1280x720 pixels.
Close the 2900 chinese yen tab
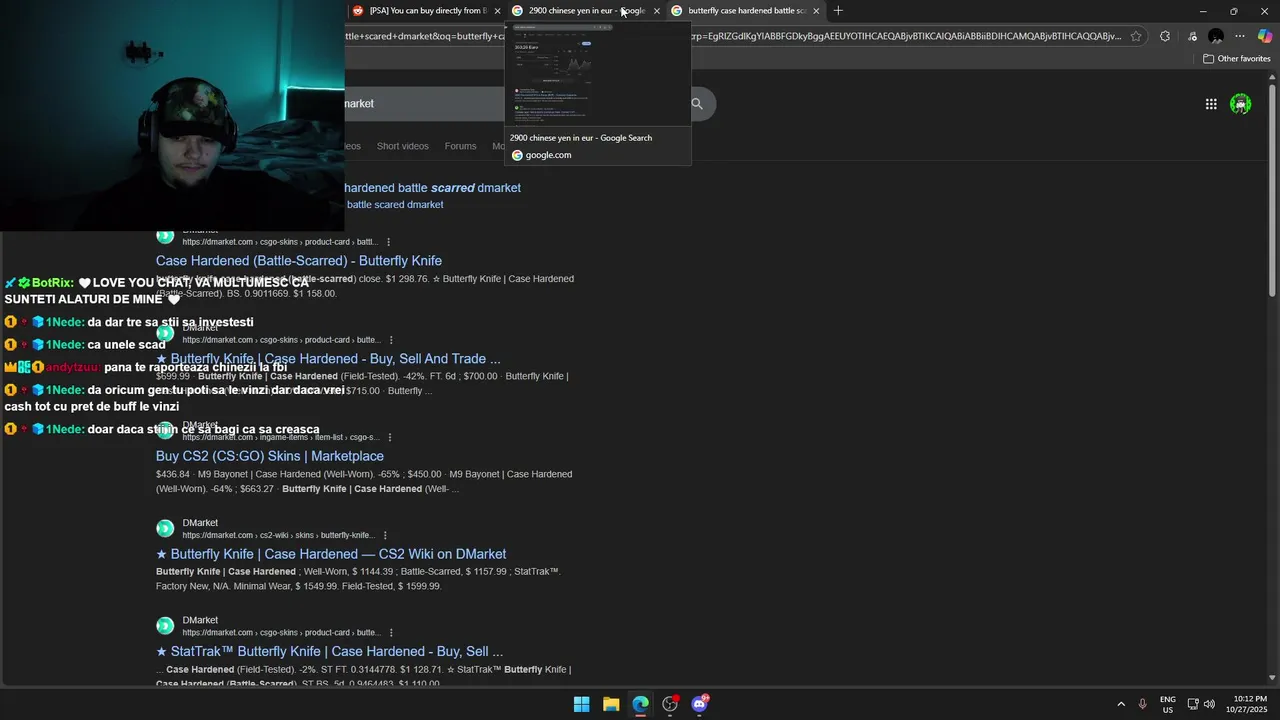657,11
